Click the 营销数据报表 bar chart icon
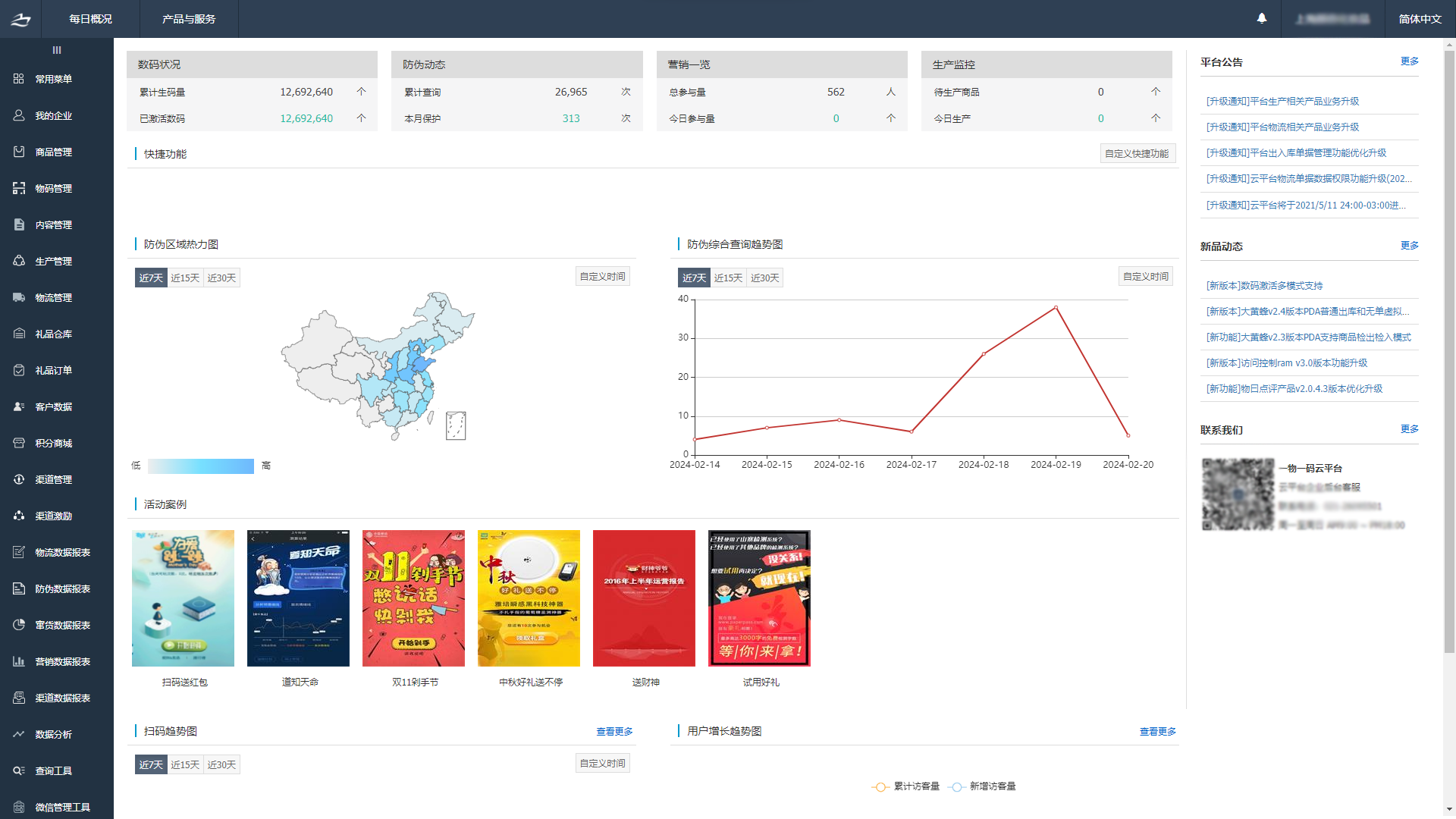 point(19,661)
